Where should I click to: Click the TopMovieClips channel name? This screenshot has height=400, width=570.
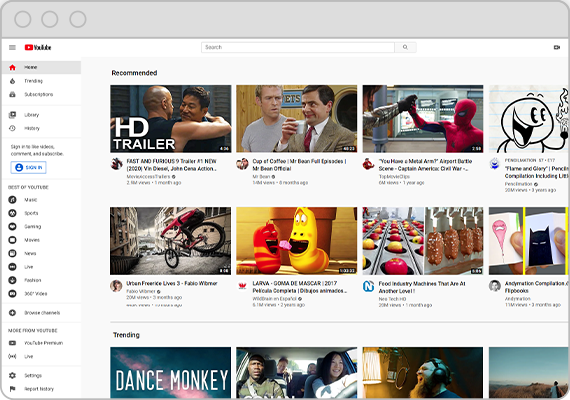click(394, 176)
